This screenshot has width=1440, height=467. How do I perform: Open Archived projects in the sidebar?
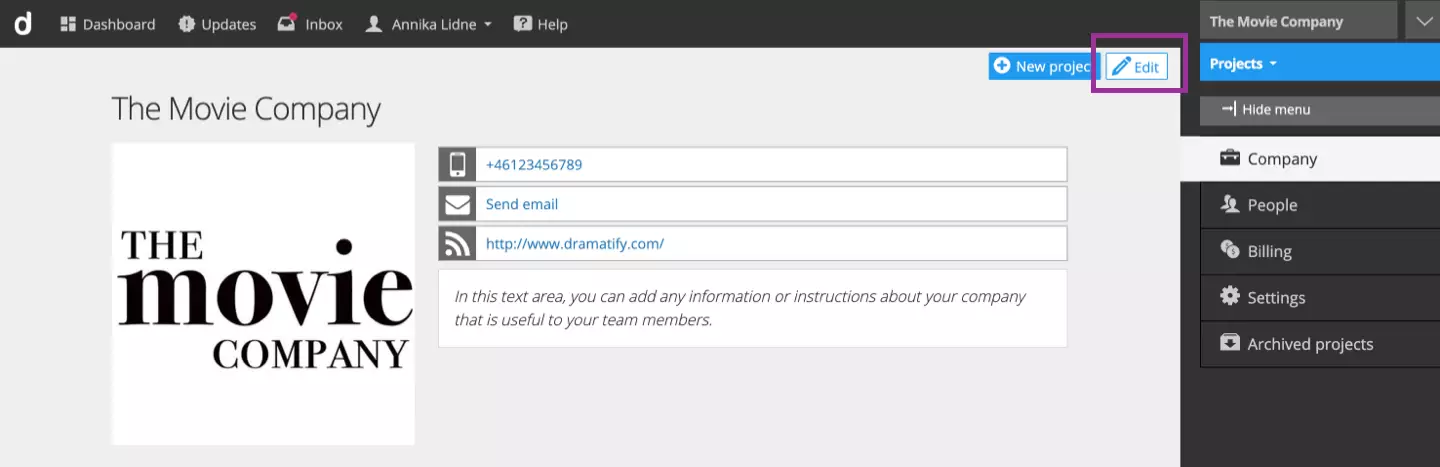point(1310,344)
